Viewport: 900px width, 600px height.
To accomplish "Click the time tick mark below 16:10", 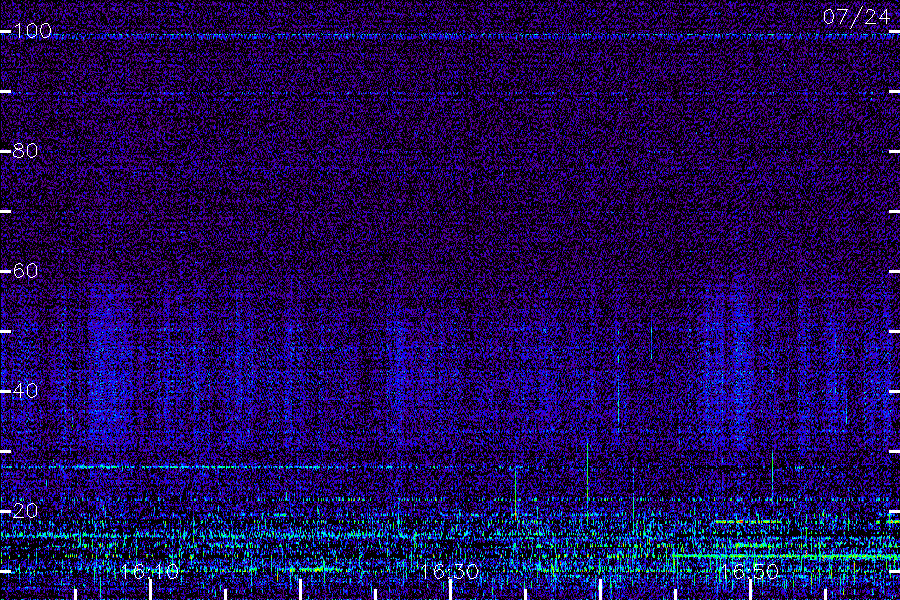I will tap(150, 590).
